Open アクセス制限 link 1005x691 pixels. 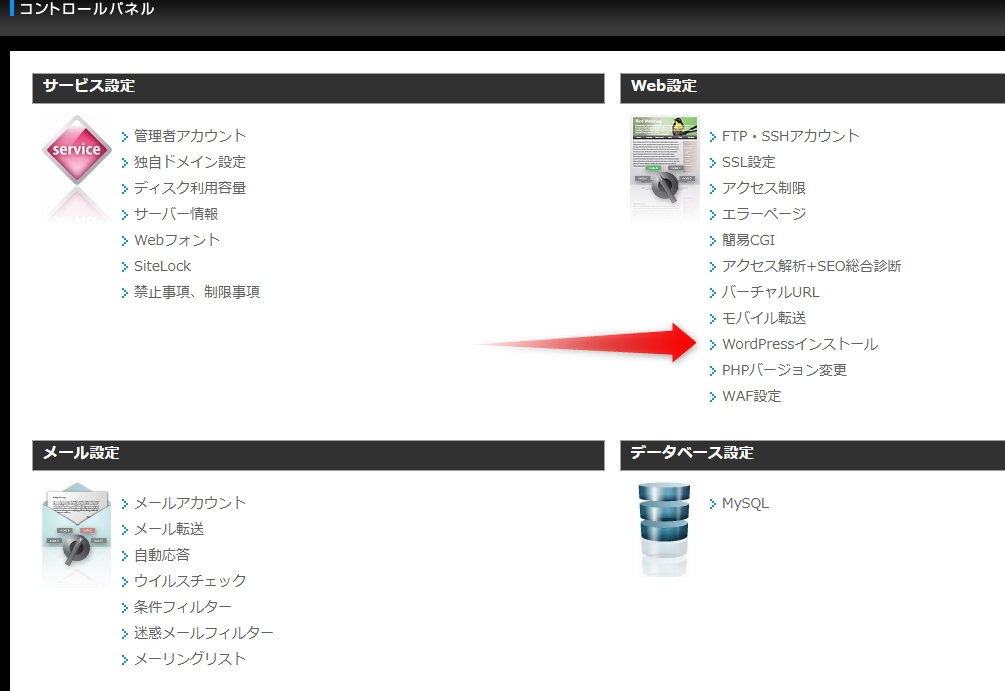(763, 188)
